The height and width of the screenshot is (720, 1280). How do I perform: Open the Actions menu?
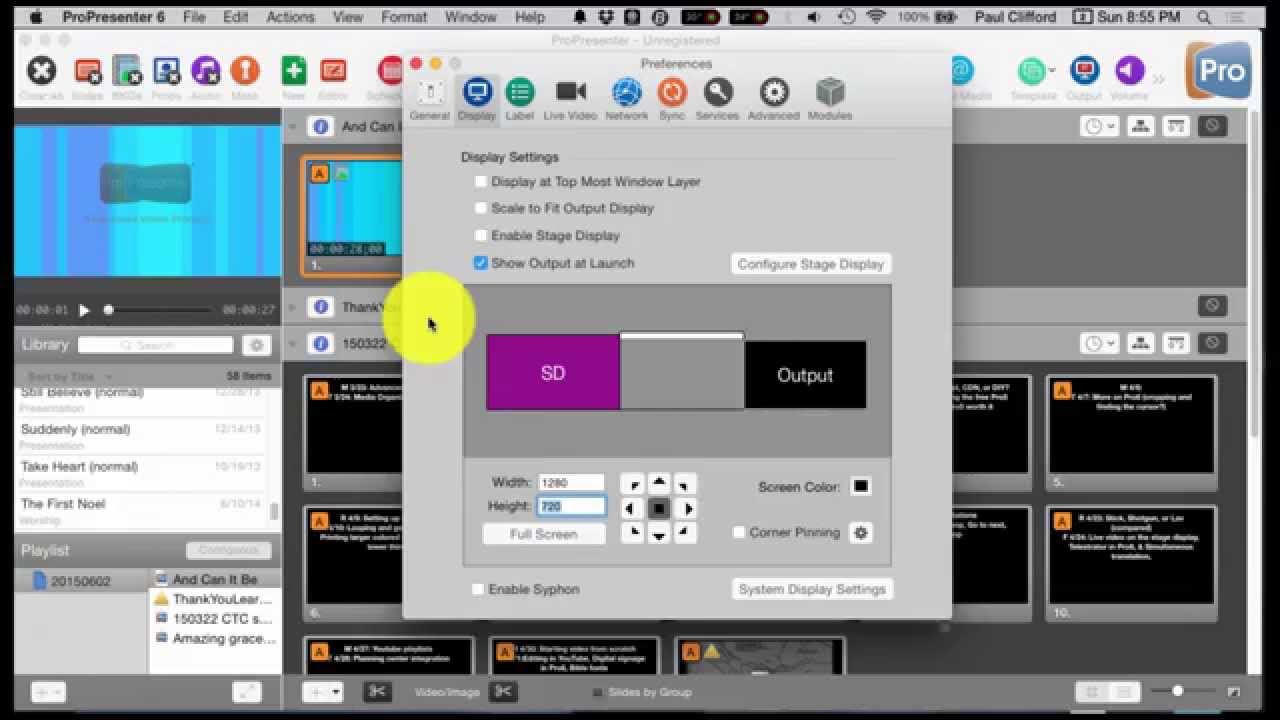291,17
